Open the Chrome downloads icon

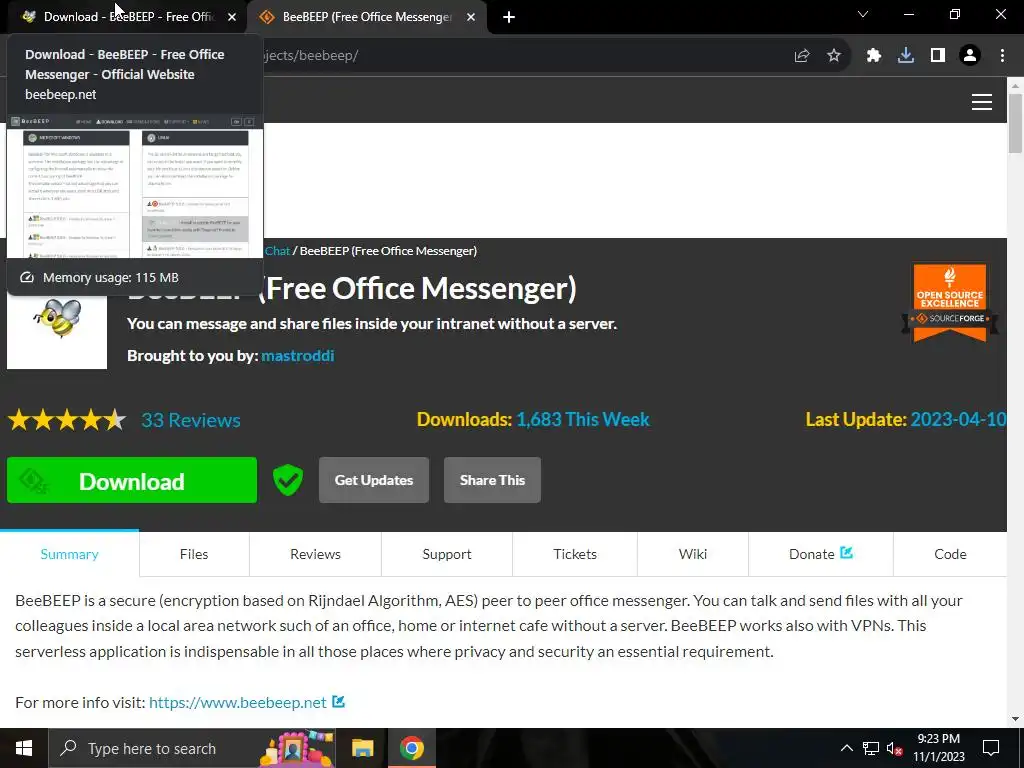pyautogui.click(x=906, y=56)
